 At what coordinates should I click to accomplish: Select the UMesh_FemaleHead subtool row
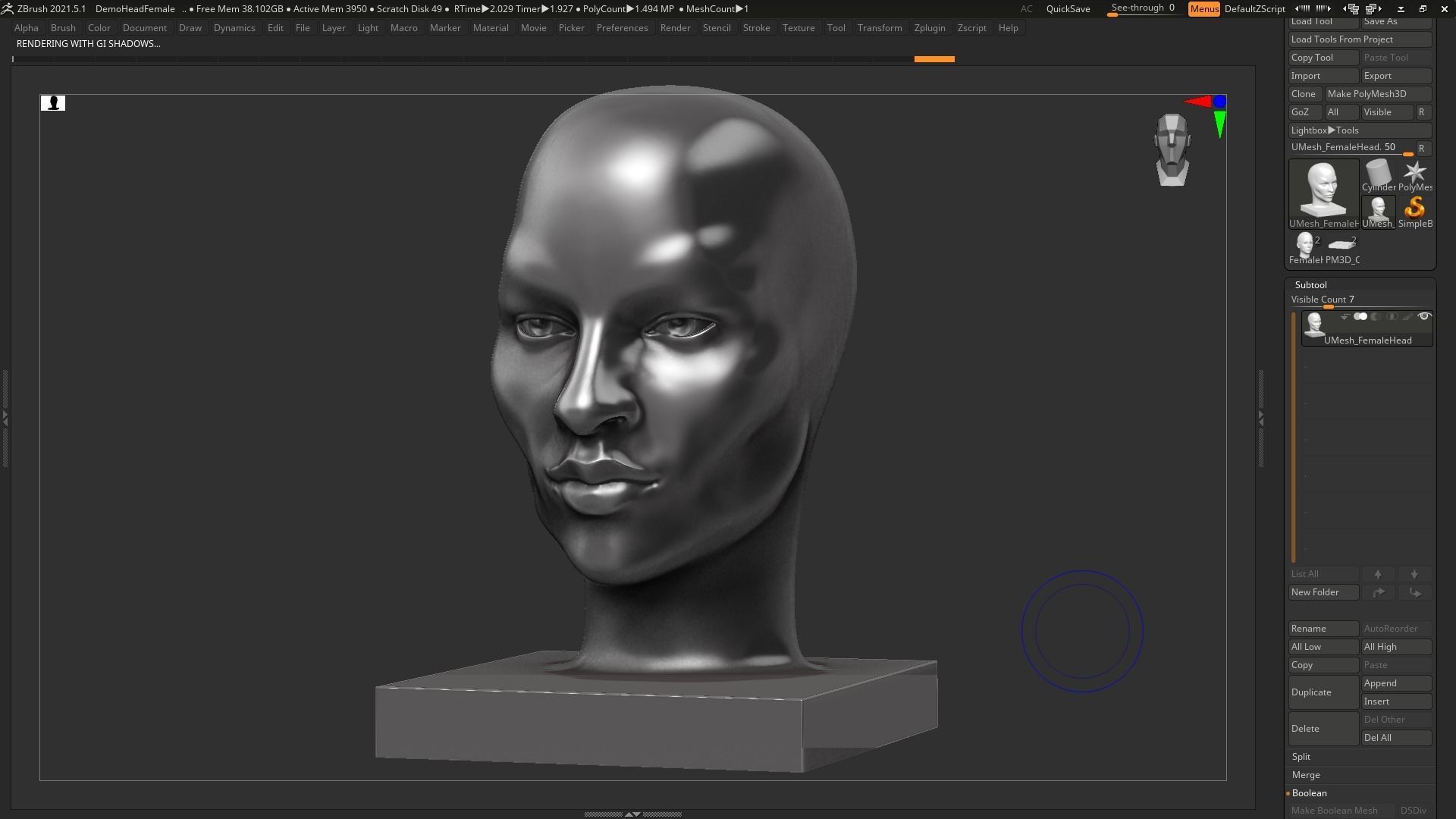(x=1367, y=328)
